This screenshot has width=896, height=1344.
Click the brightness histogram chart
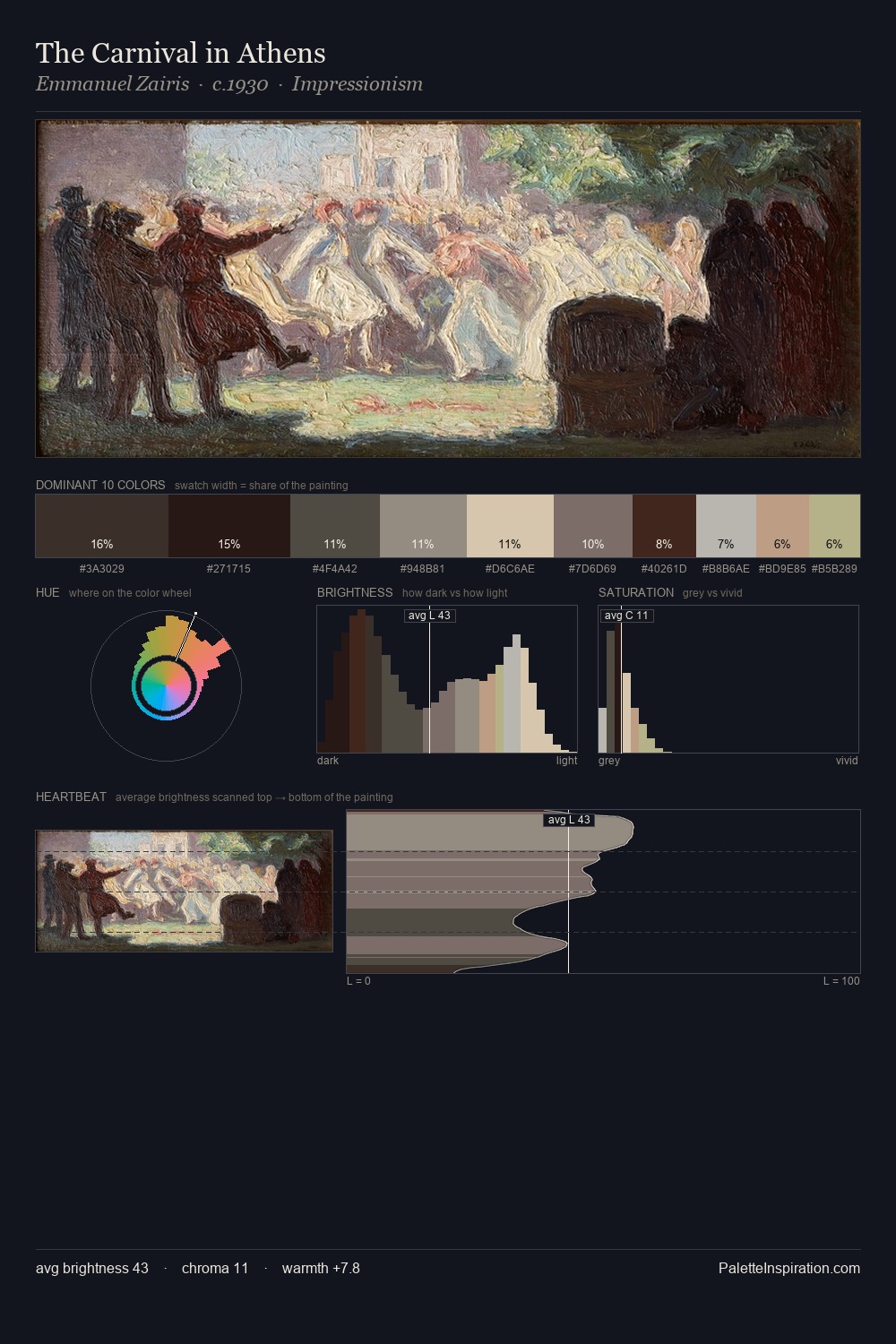pos(447,679)
